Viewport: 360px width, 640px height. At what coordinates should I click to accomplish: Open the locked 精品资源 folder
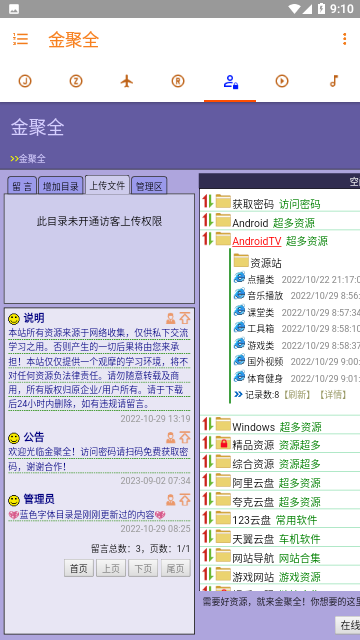click(x=253, y=445)
